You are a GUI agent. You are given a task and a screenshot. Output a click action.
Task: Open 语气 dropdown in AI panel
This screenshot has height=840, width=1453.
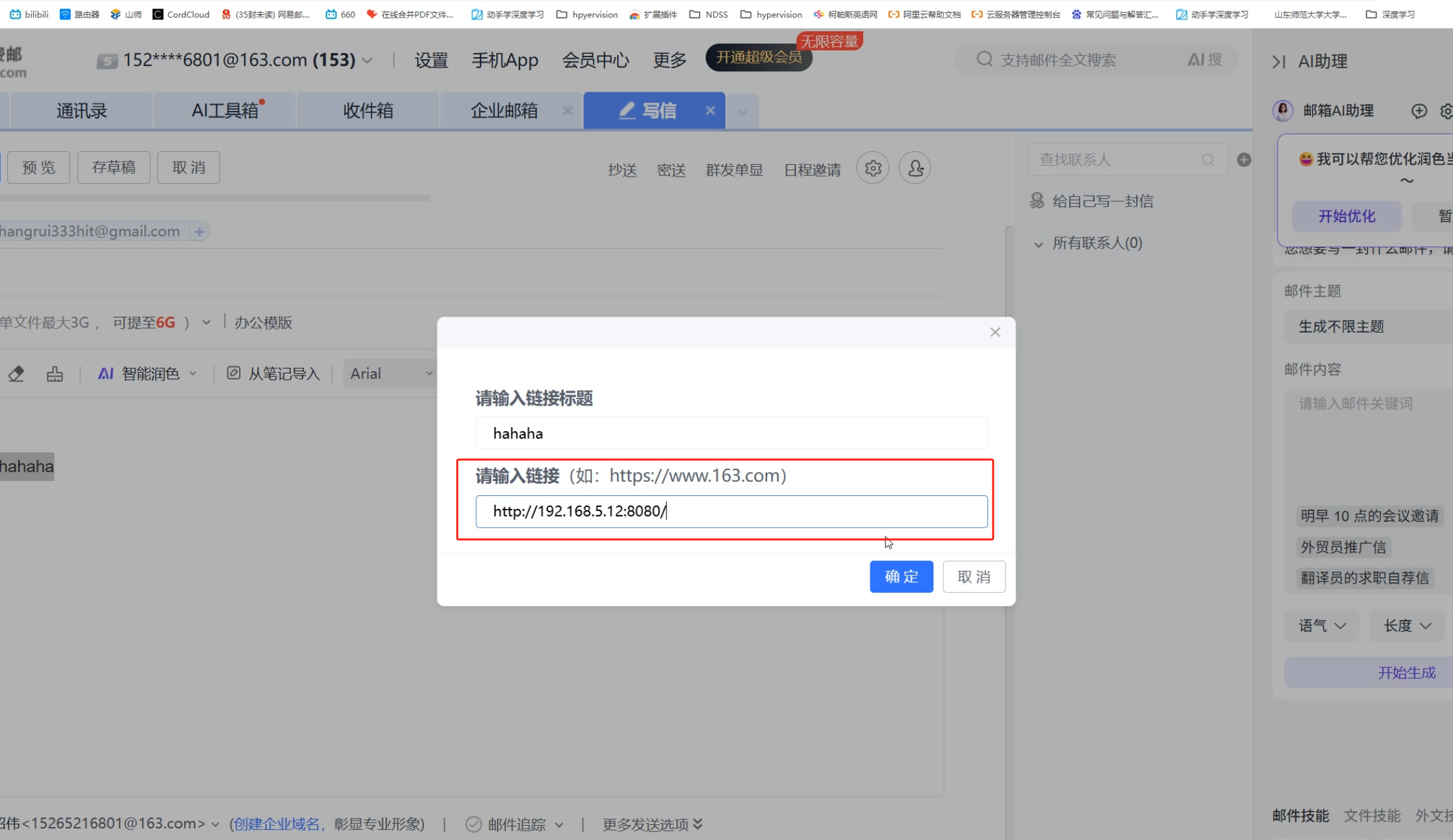click(x=1321, y=626)
